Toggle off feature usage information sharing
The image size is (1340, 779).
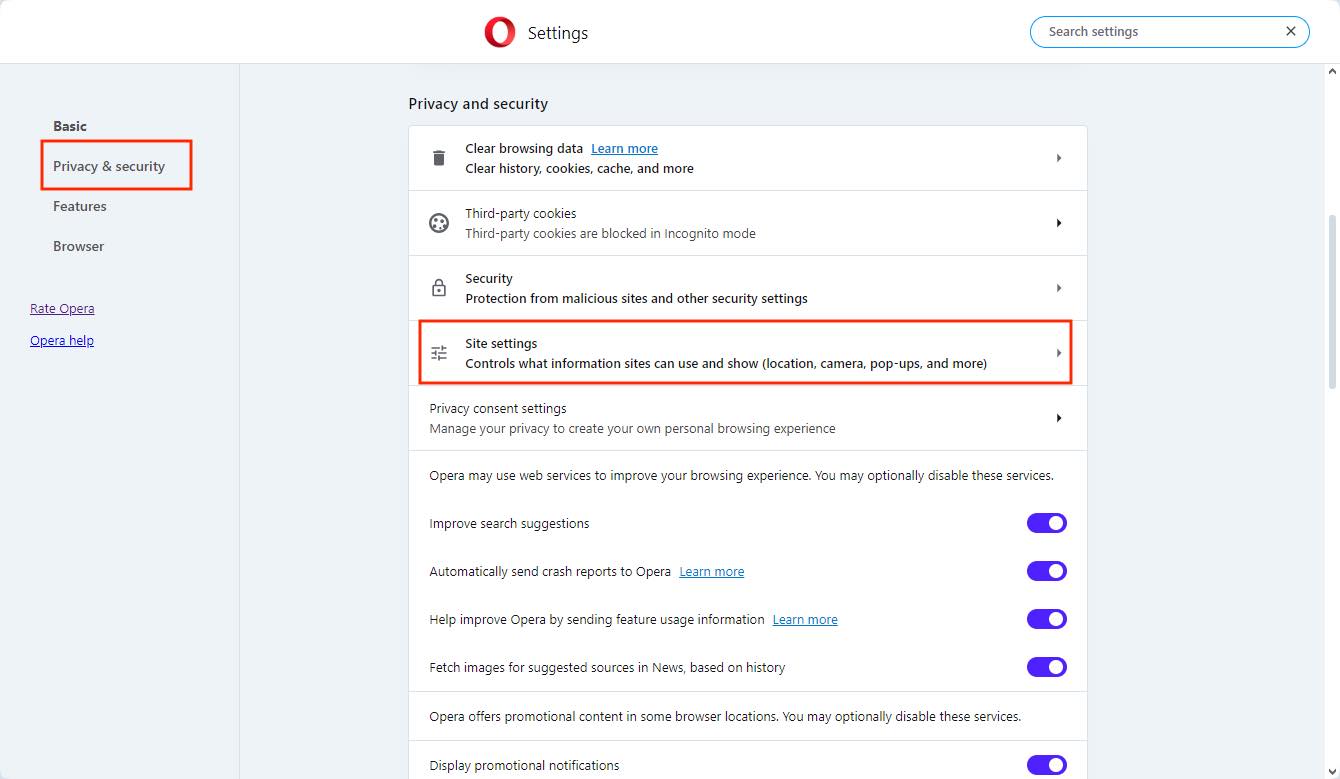(1046, 619)
